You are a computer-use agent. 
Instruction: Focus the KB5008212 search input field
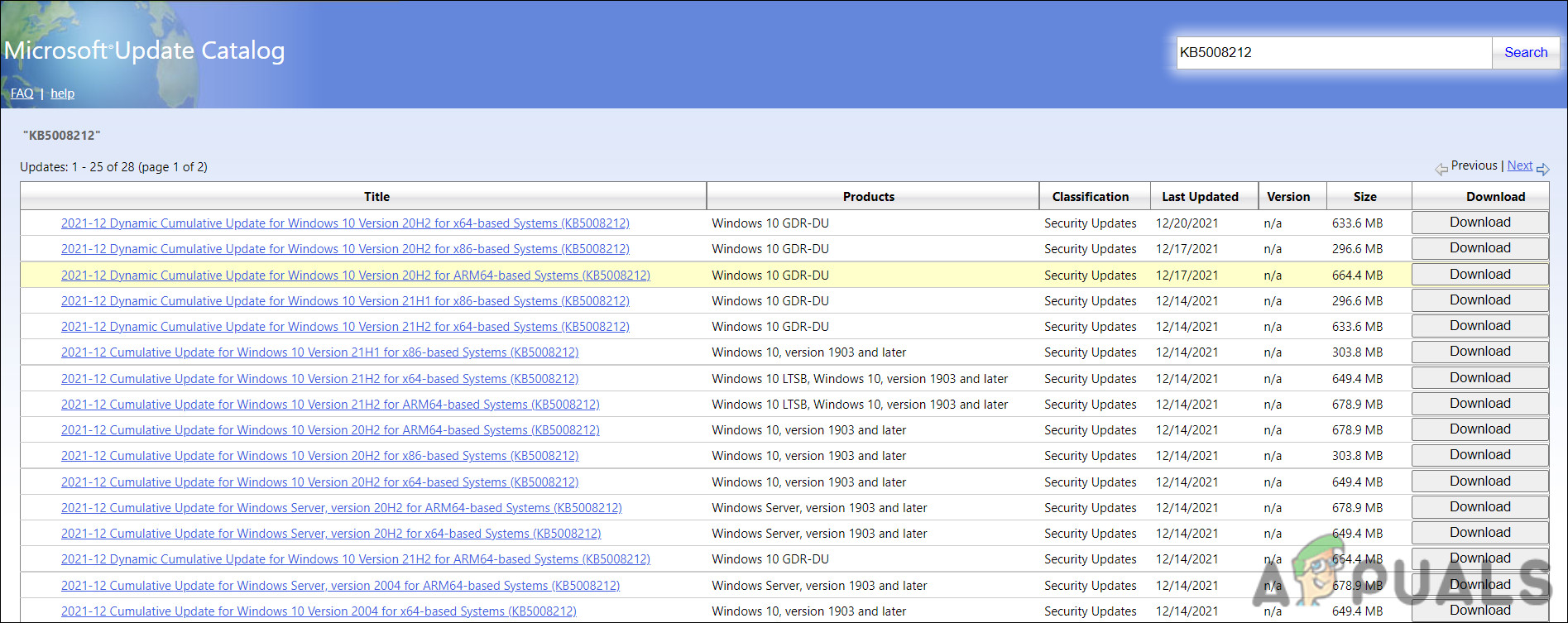1333,52
